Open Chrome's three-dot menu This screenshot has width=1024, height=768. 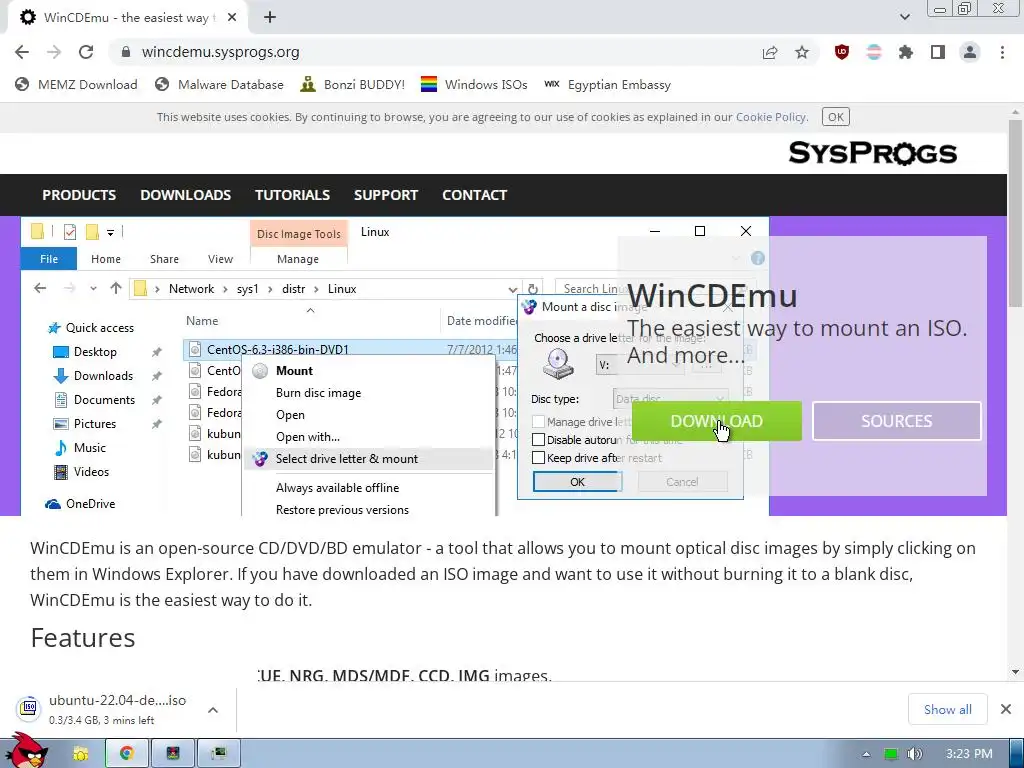point(1002,52)
